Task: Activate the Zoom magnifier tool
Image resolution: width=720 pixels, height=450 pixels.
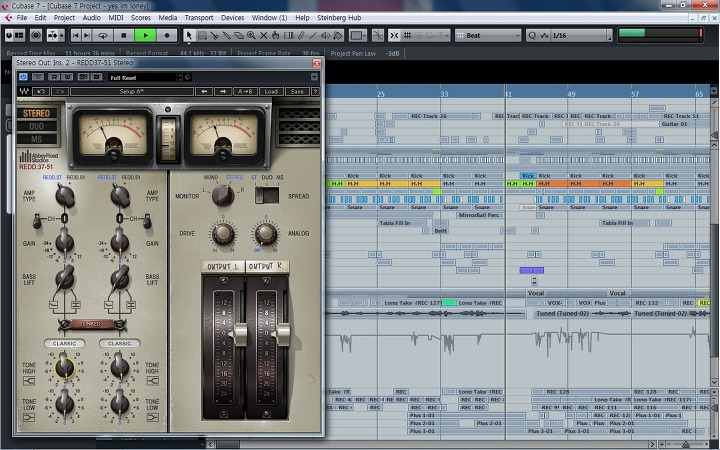Action: tap(251, 35)
